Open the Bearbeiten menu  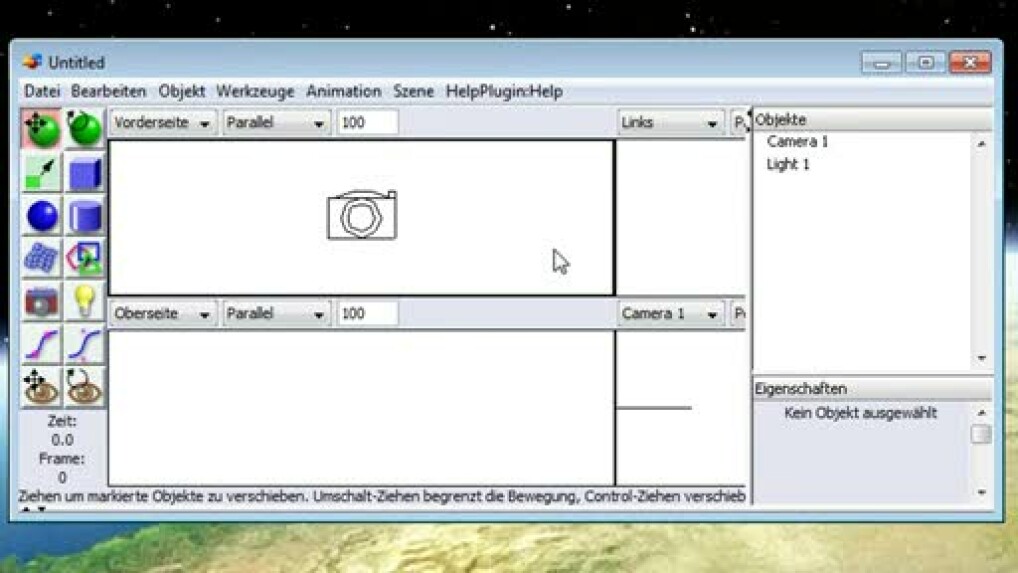point(109,91)
